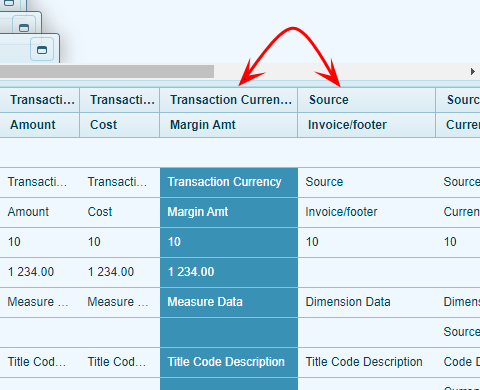Click the window icon on middle stacked panel

pyautogui.click(x=24, y=27)
